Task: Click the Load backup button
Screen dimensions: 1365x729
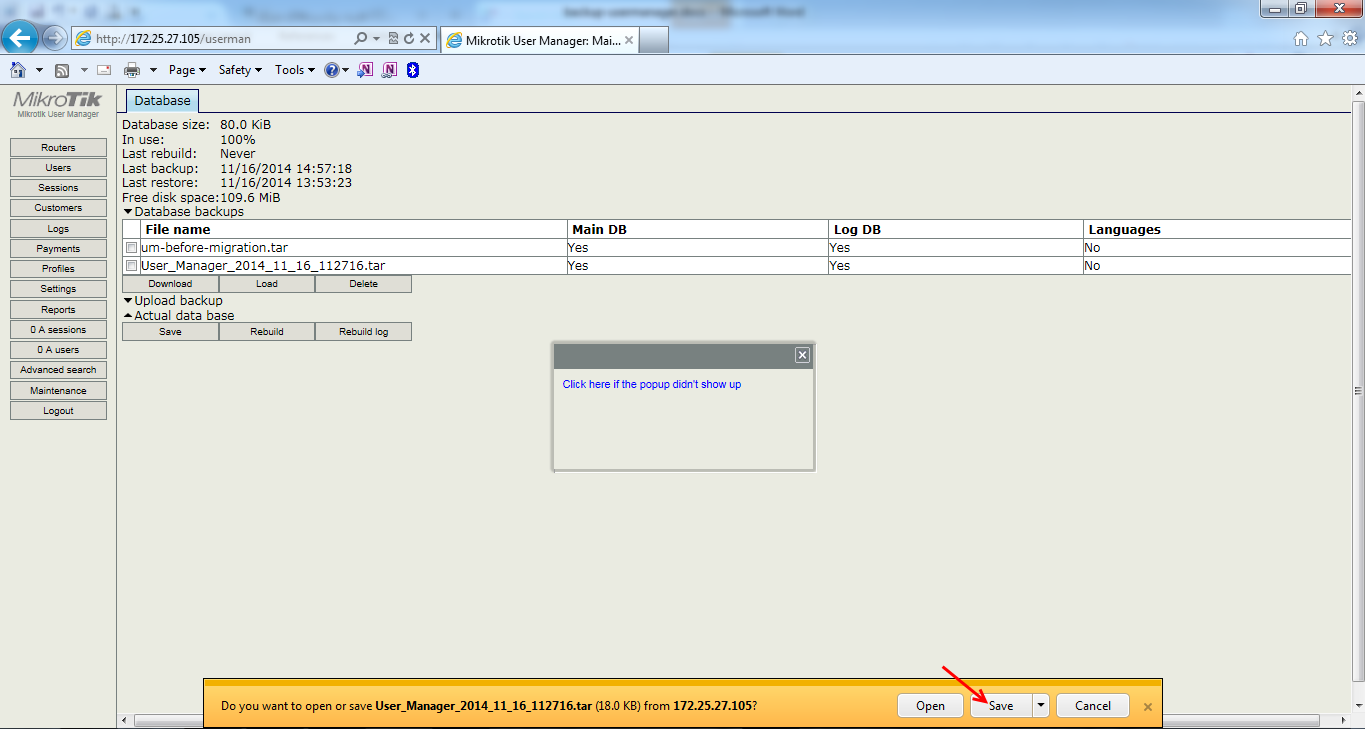Action: 267,284
